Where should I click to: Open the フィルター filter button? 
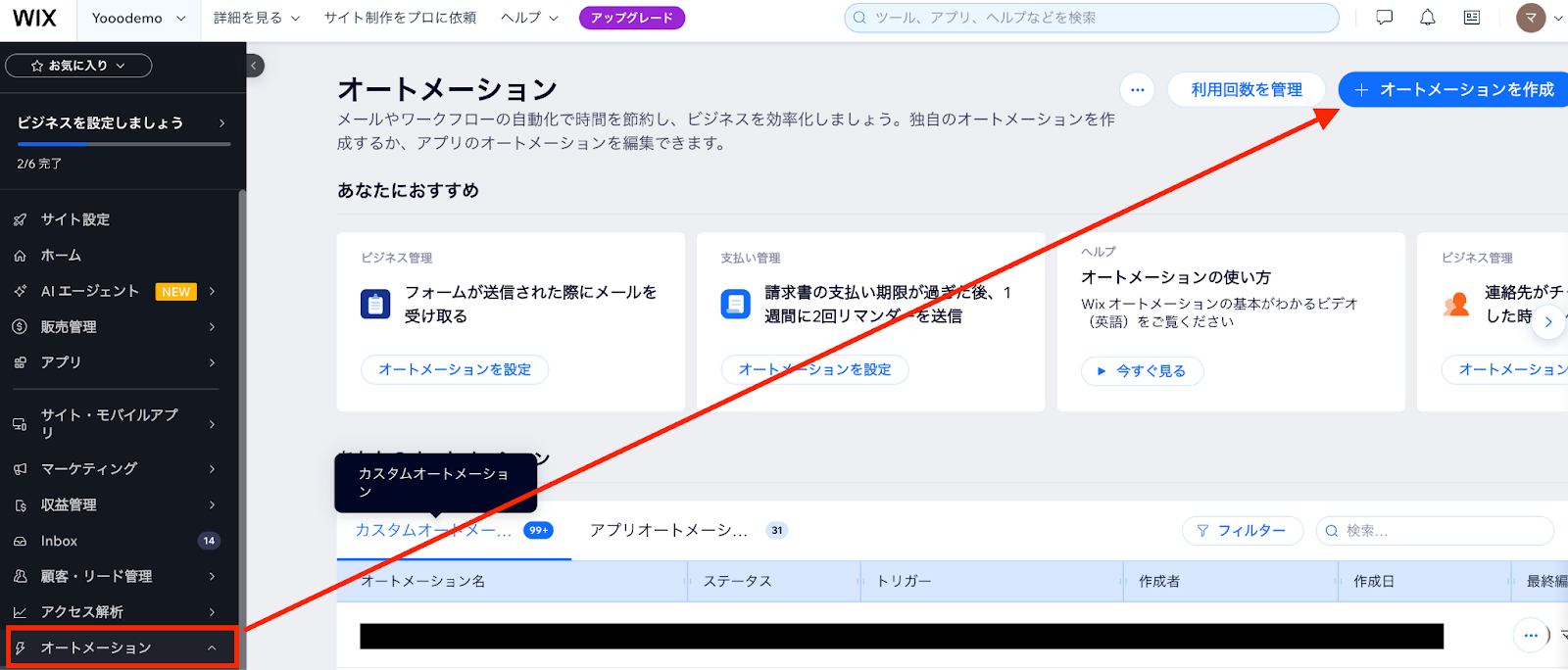pos(1243,530)
